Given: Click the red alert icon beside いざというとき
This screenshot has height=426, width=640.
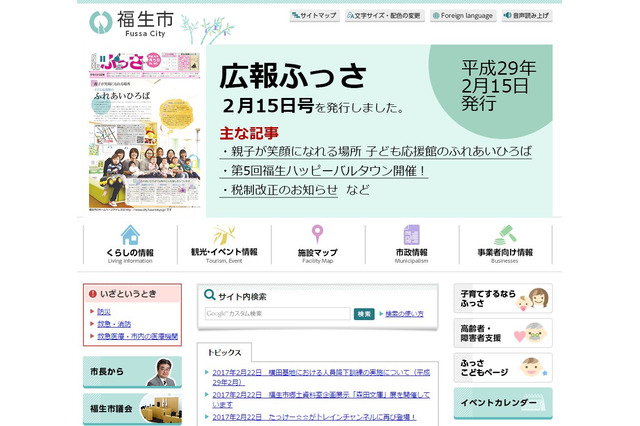Looking at the screenshot, I should (x=93, y=293).
